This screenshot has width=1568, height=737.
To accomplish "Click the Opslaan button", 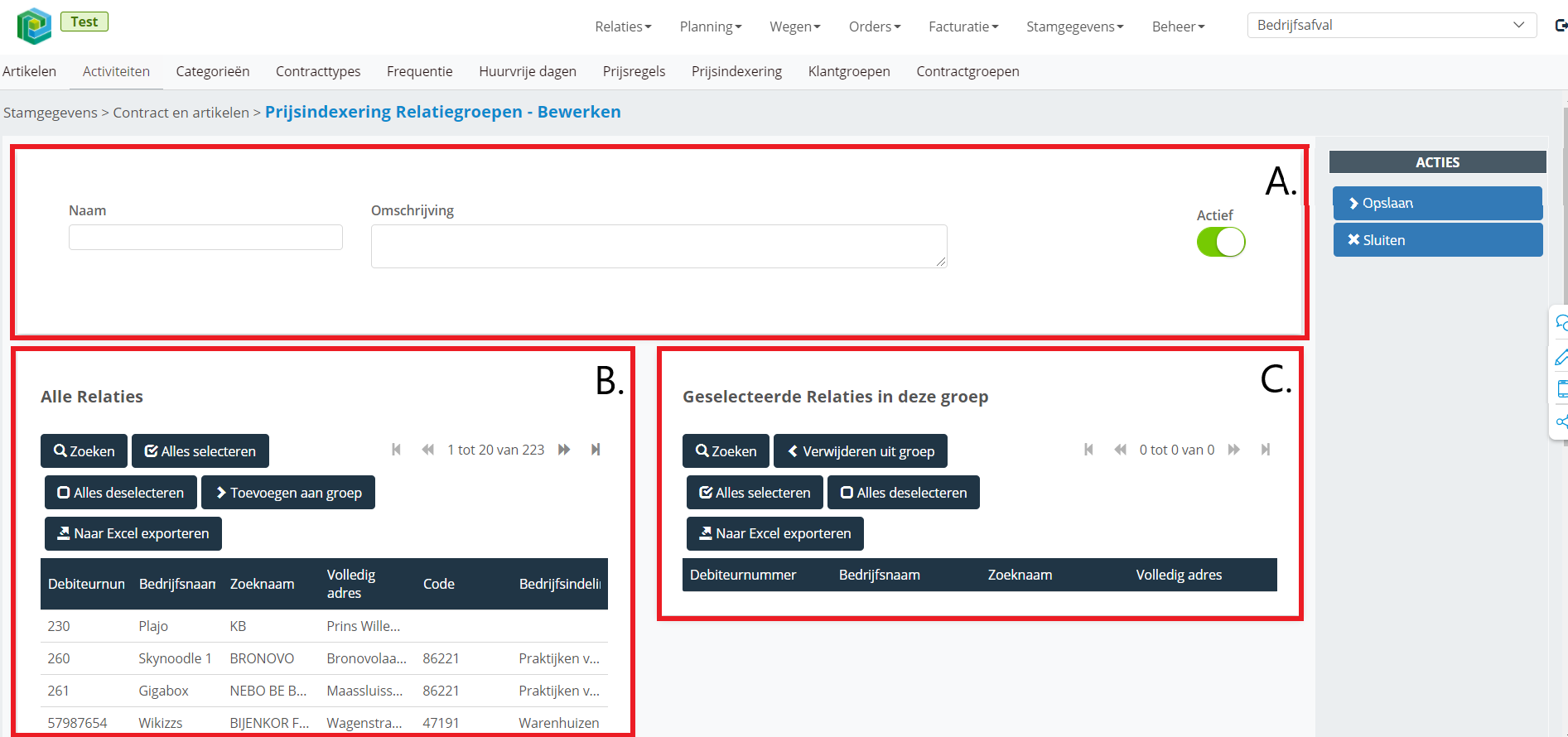I will pyautogui.click(x=1437, y=203).
